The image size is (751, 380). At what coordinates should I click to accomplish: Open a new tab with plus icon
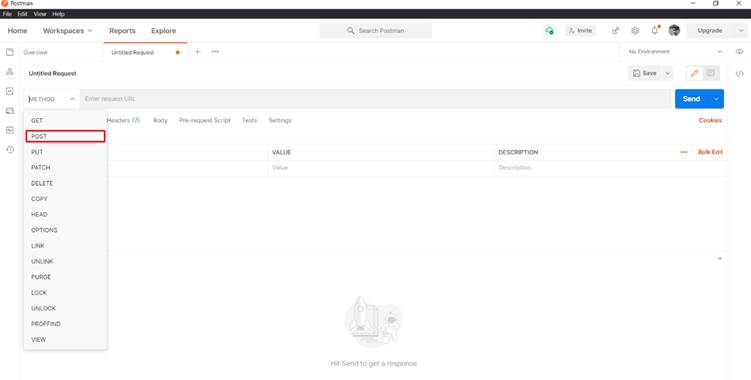point(197,52)
